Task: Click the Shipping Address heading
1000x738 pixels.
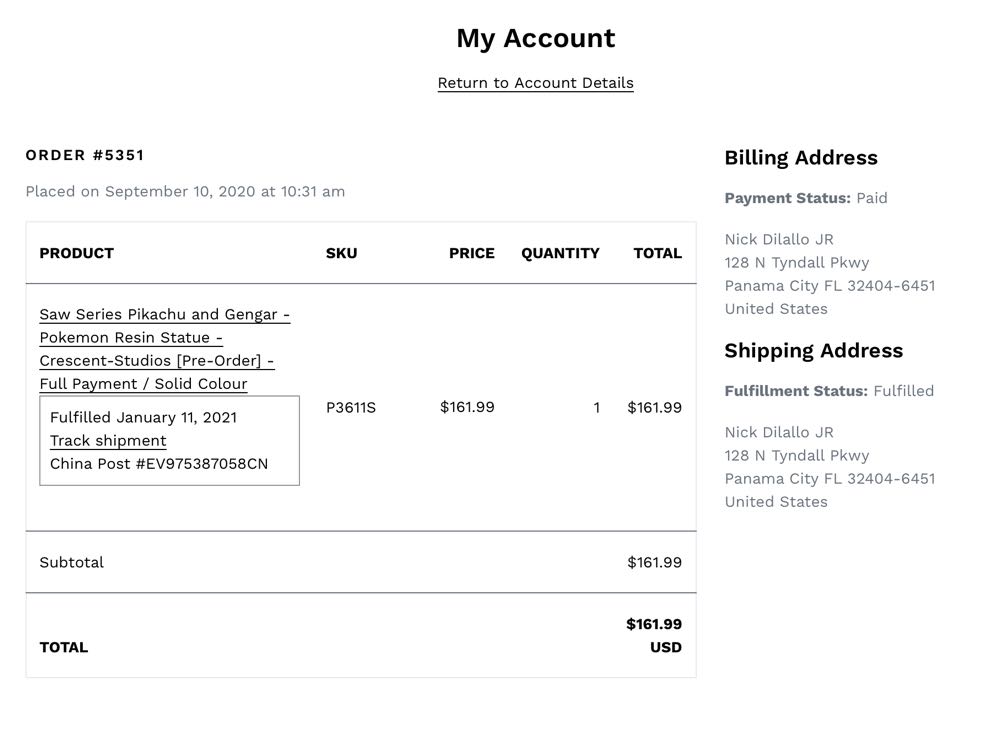Action: pos(813,351)
